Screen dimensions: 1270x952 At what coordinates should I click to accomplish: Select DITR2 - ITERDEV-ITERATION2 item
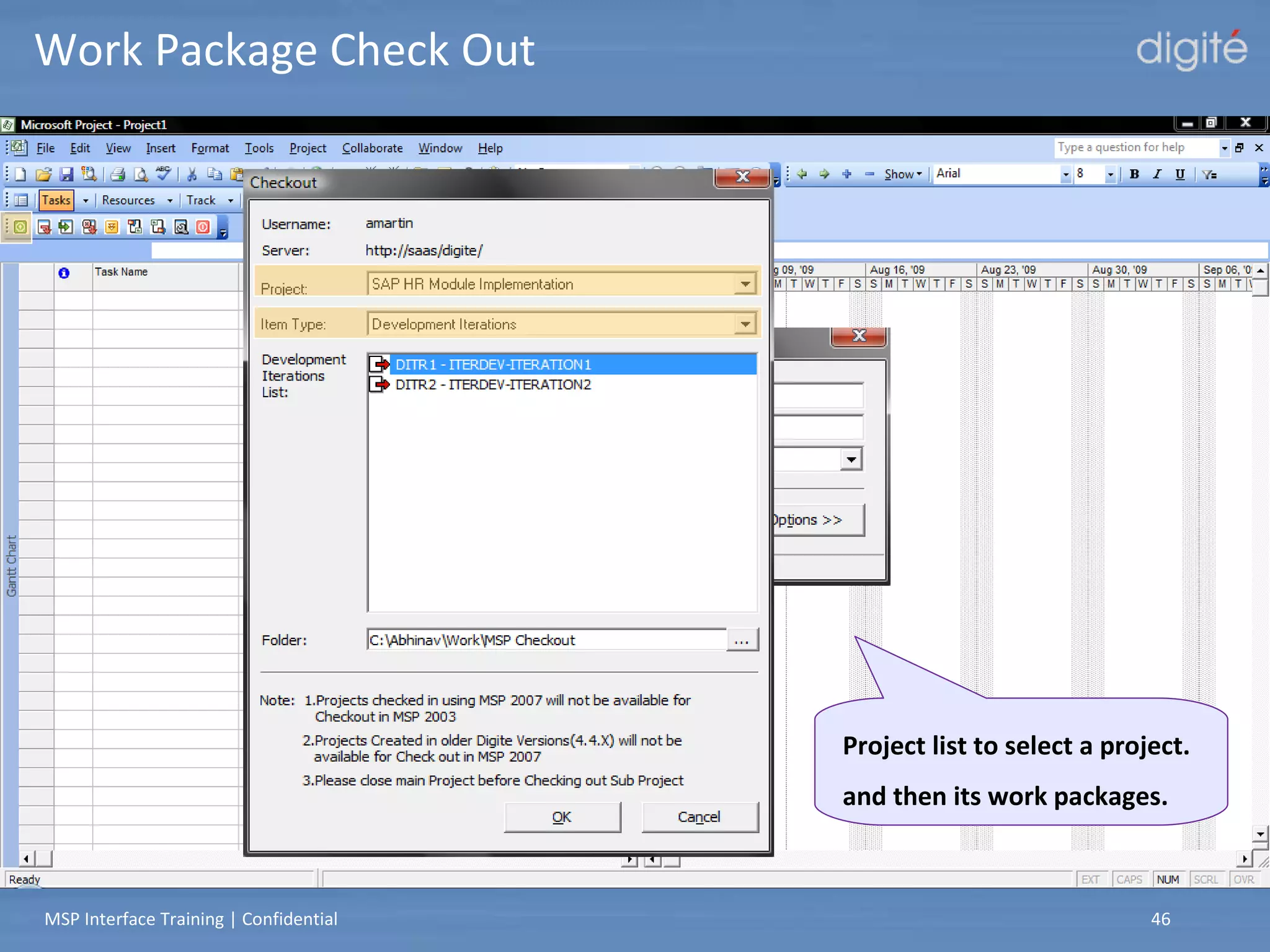pyautogui.click(x=562, y=384)
